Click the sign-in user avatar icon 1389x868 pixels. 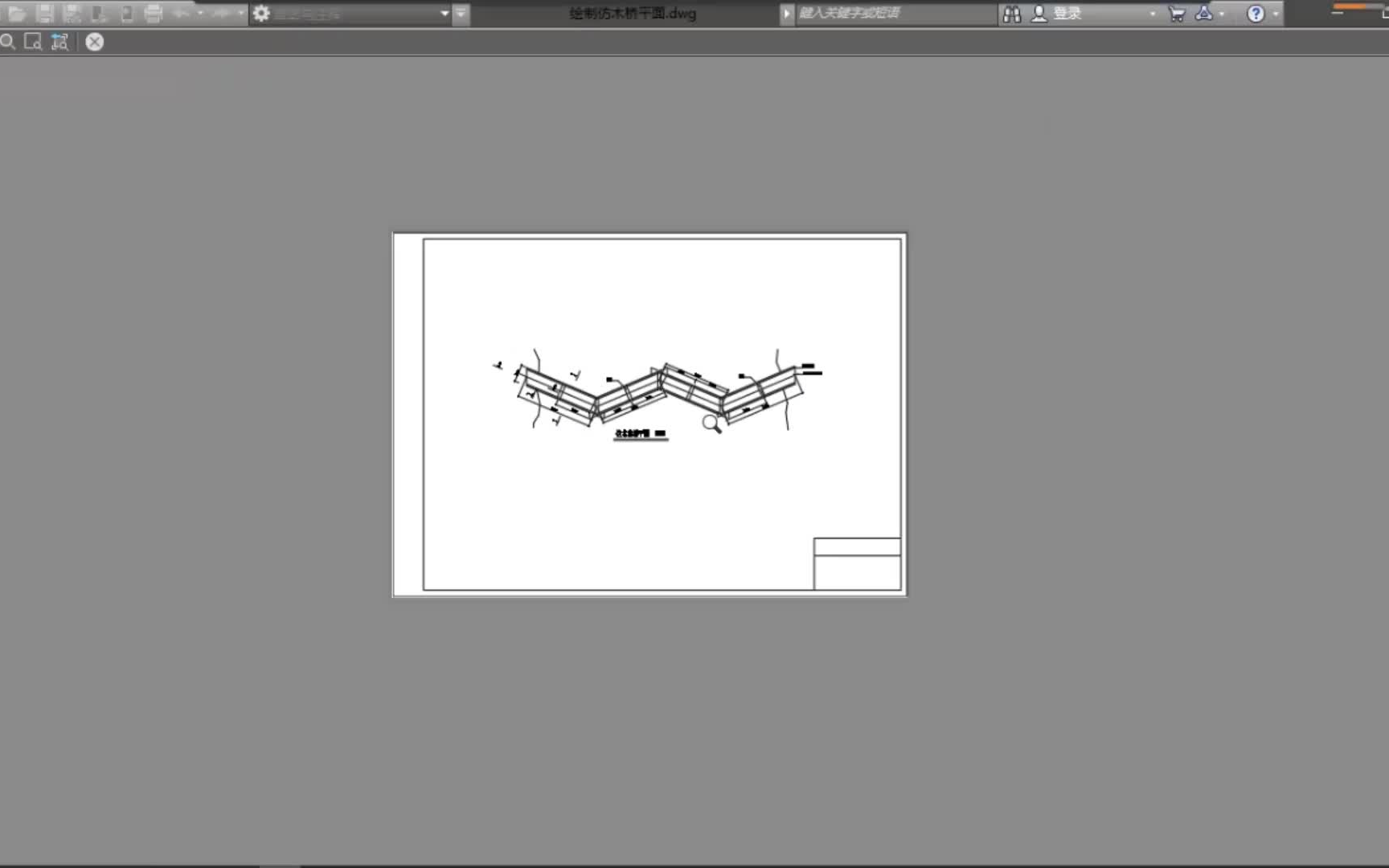(x=1039, y=14)
